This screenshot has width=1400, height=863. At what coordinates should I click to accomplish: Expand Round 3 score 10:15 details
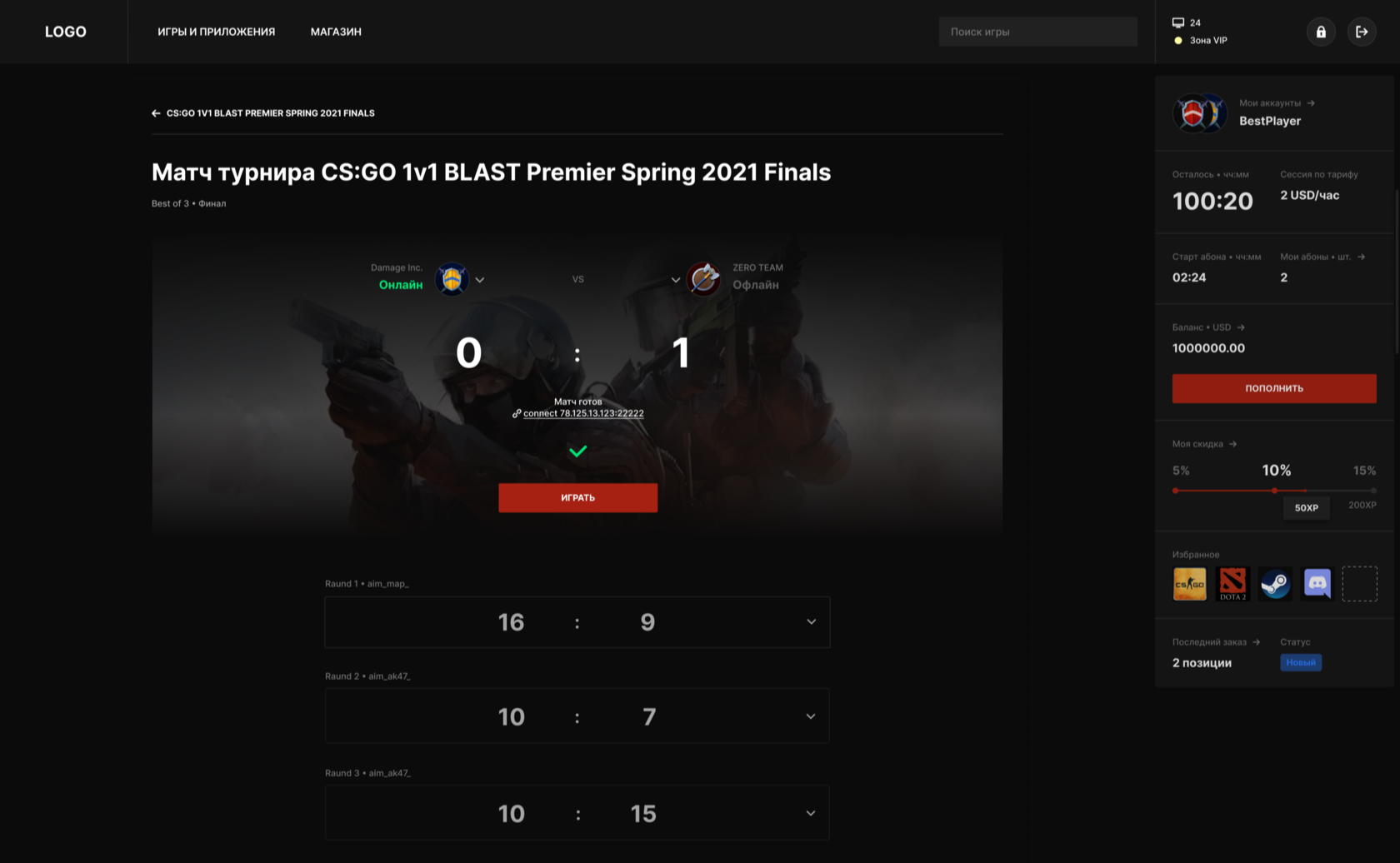(x=811, y=813)
